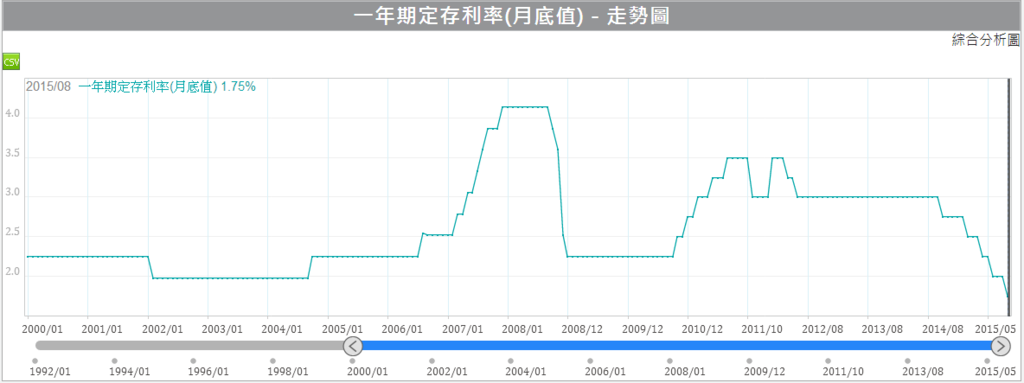The image size is (1024, 383).
Task: Click the 2003/01 x-axis label
Action: 223,329
